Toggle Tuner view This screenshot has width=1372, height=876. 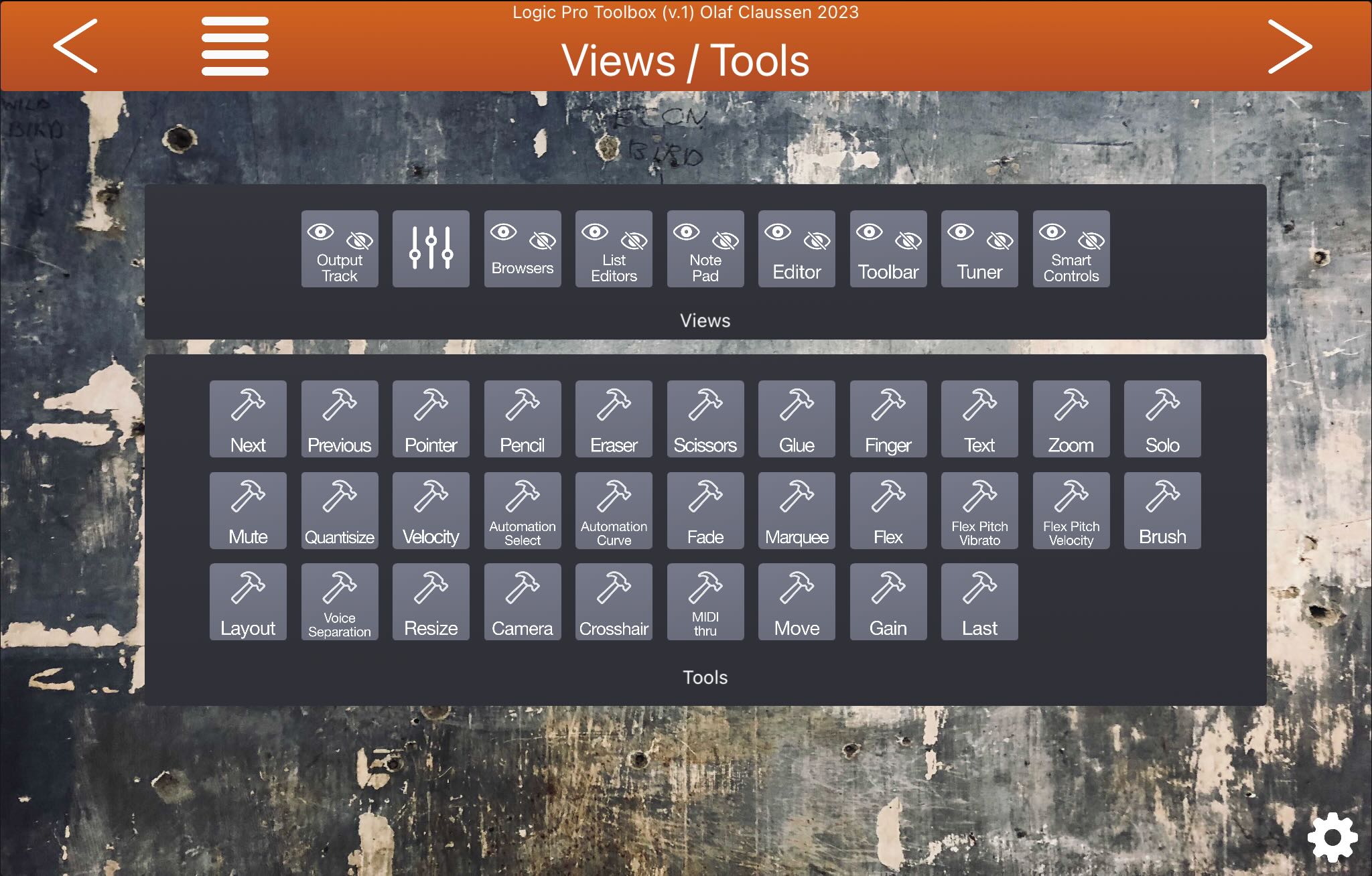pos(979,249)
